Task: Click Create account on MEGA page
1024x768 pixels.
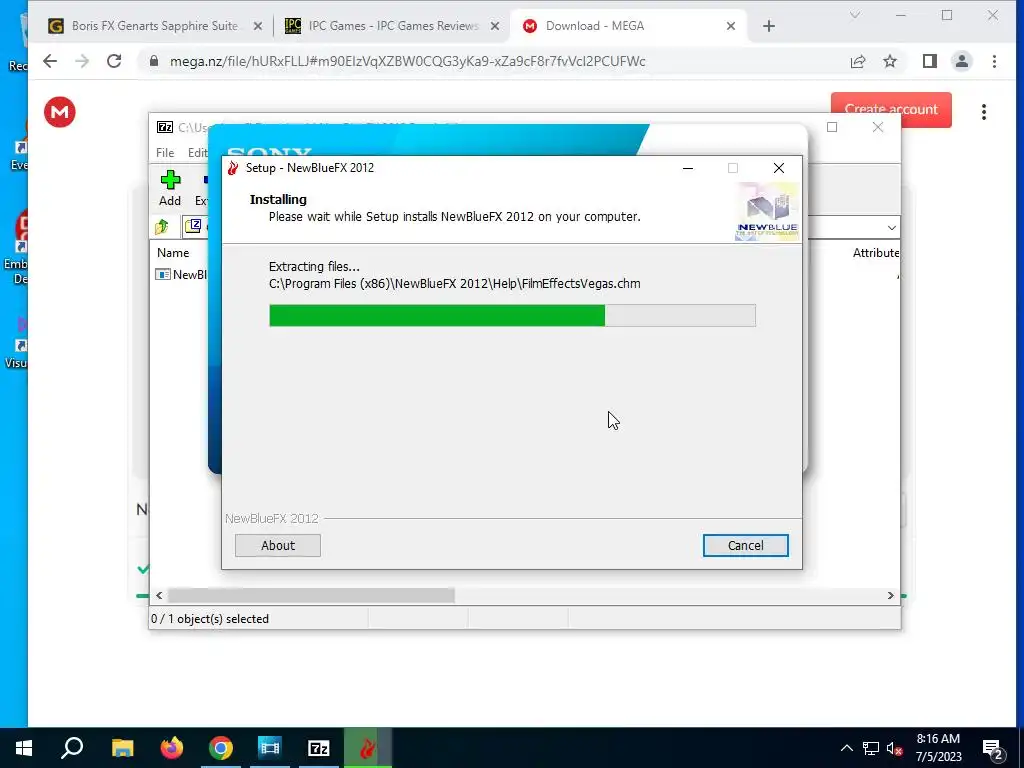Action: tap(891, 109)
